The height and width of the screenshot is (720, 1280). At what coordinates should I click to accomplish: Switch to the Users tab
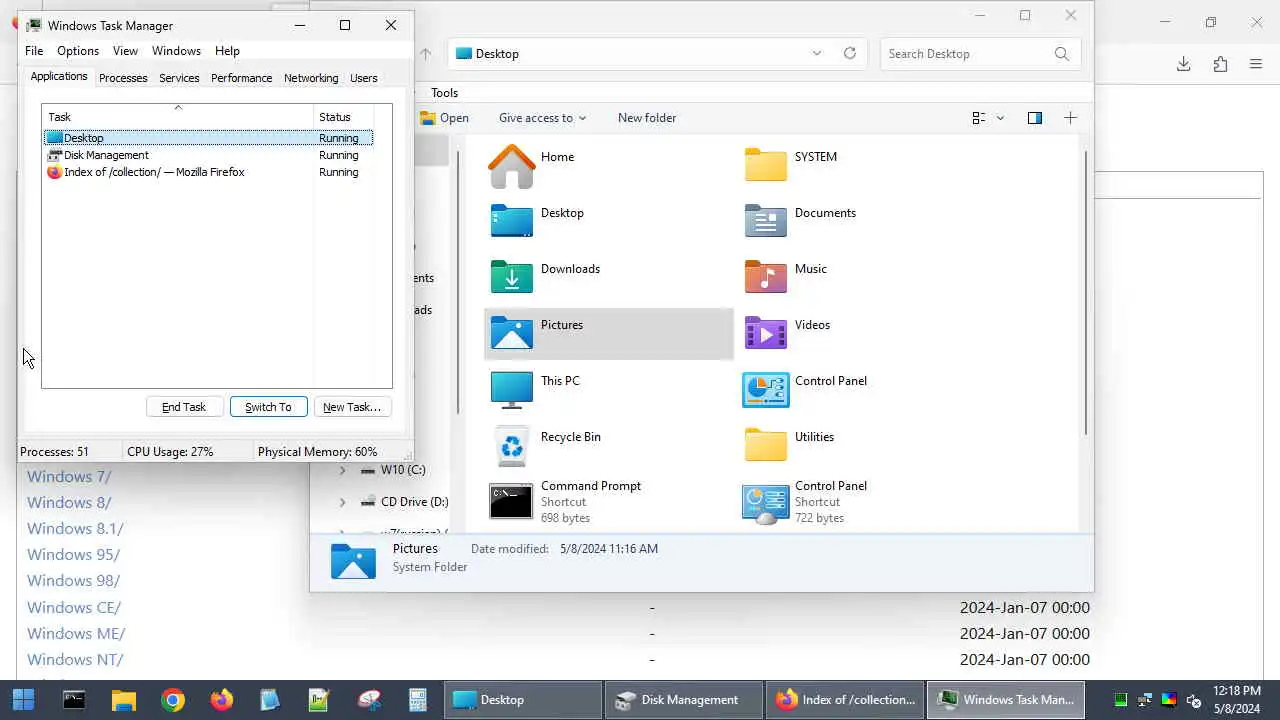(x=364, y=78)
